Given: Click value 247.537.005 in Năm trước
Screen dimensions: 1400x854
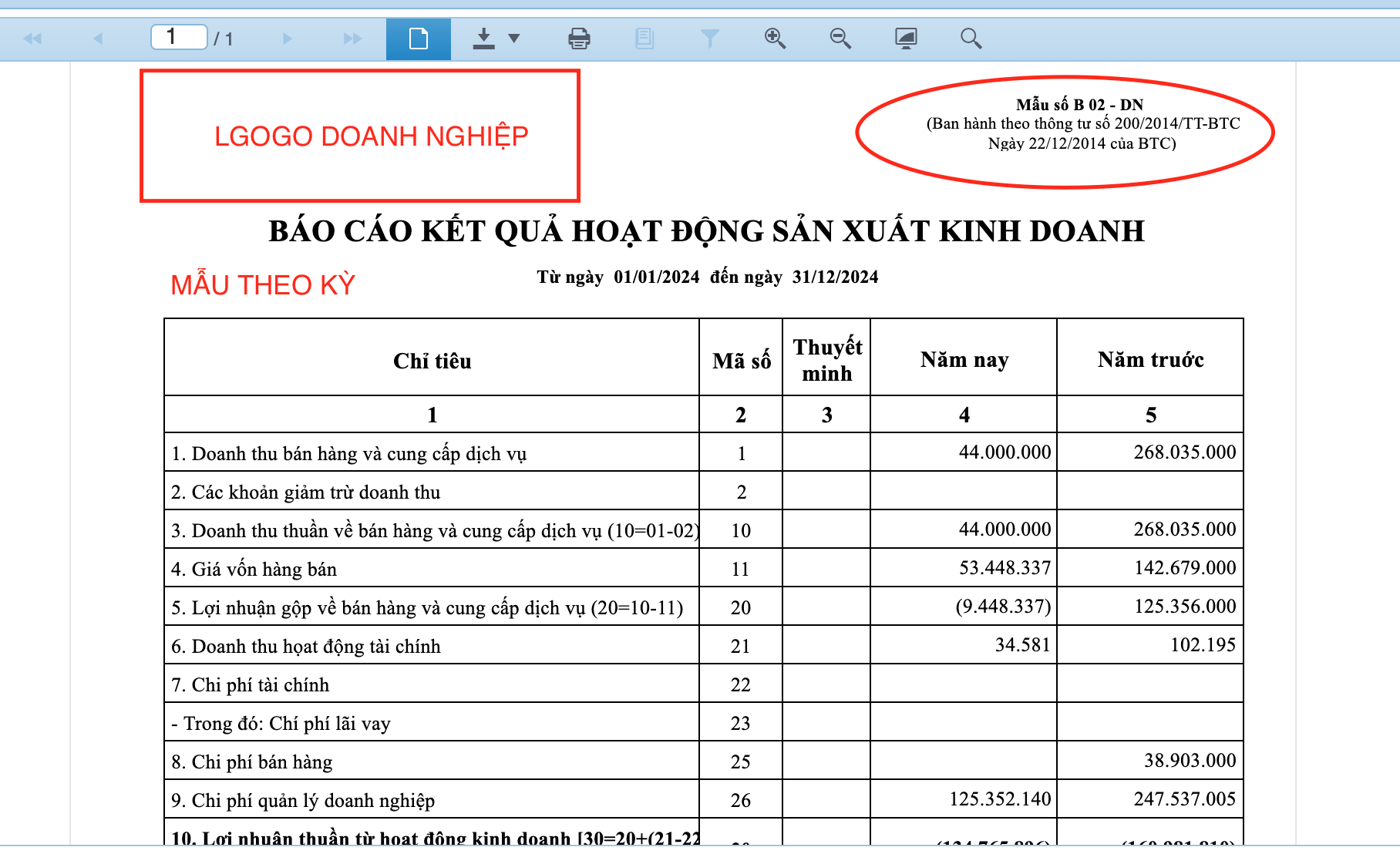Looking at the screenshot, I should [1185, 799].
